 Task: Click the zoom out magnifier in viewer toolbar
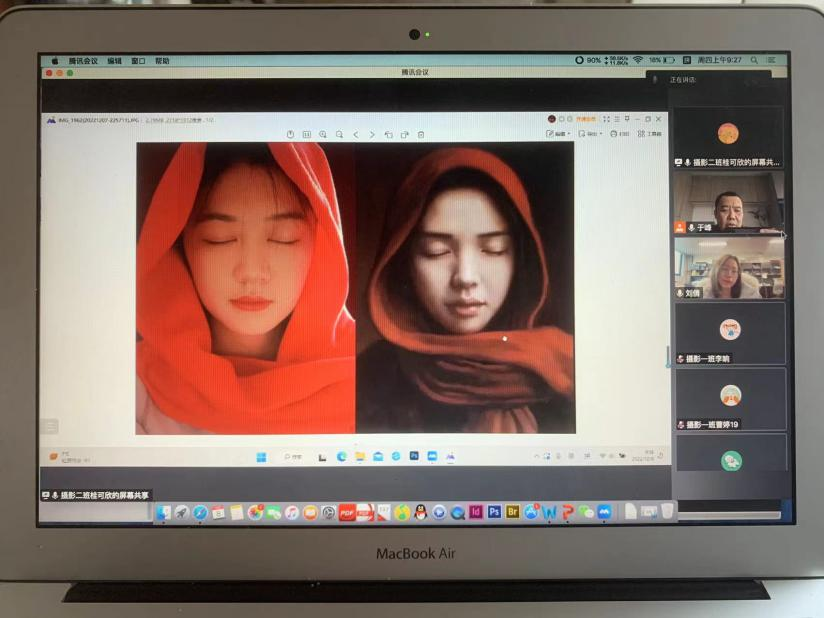pyautogui.click(x=339, y=134)
